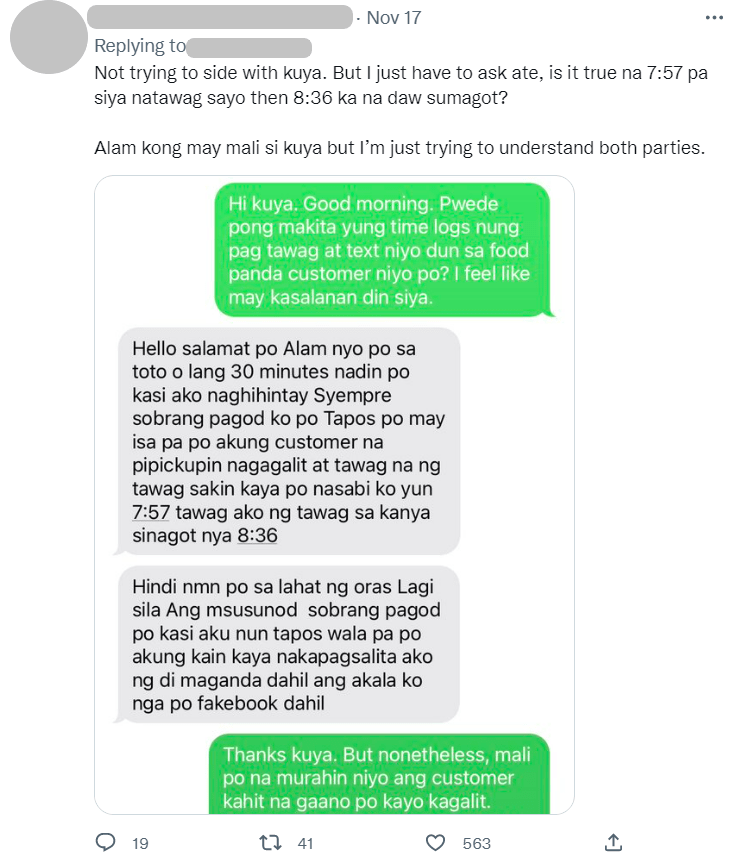Open the attached chat screenshot image
Screen dimensions: 741x863
[334, 495]
